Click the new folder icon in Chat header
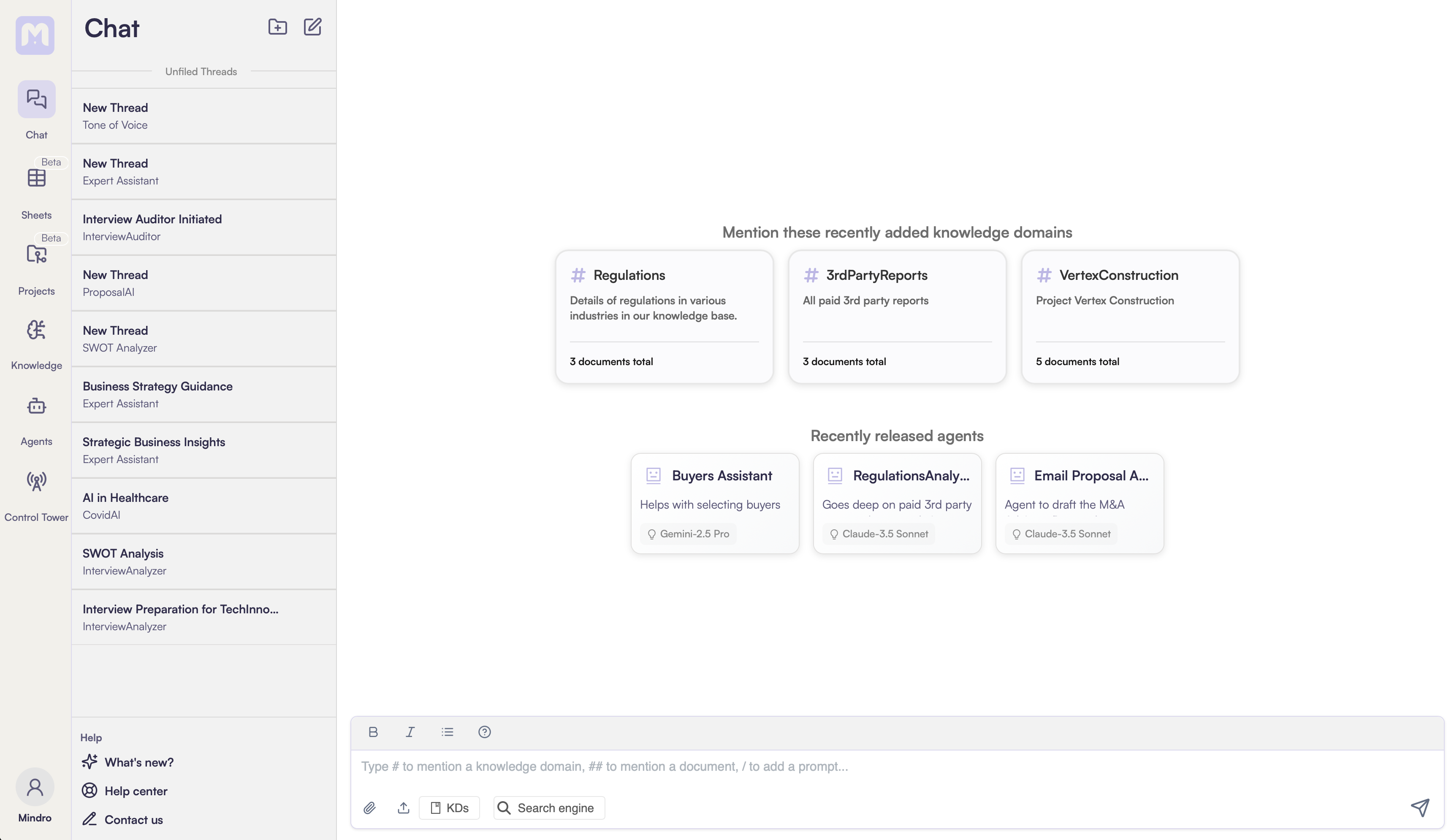This screenshot has height=840, width=1454. 277,27
